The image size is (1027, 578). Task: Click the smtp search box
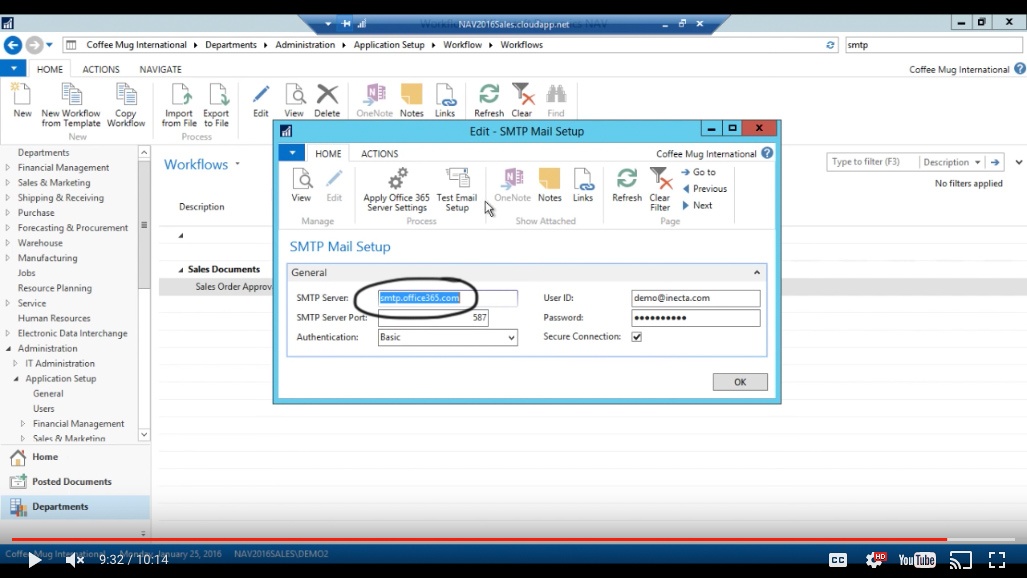click(933, 45)
